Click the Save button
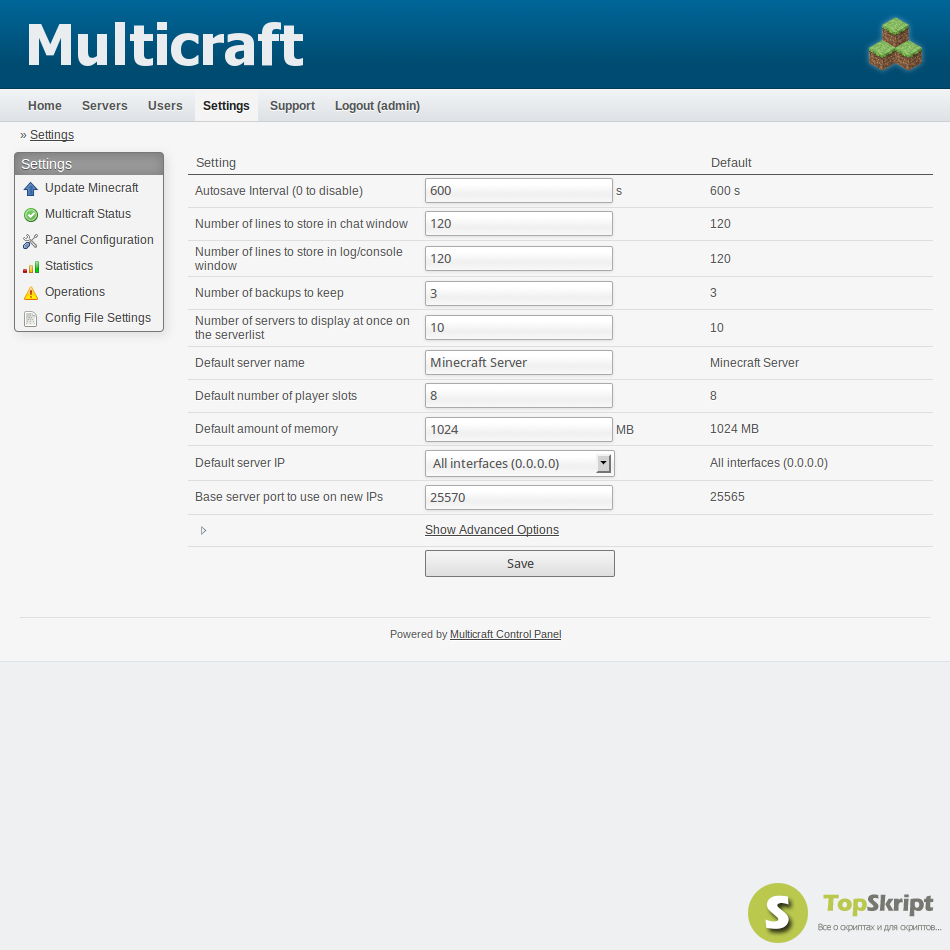This screenshot has height=950, width=950. pos(520,563)
